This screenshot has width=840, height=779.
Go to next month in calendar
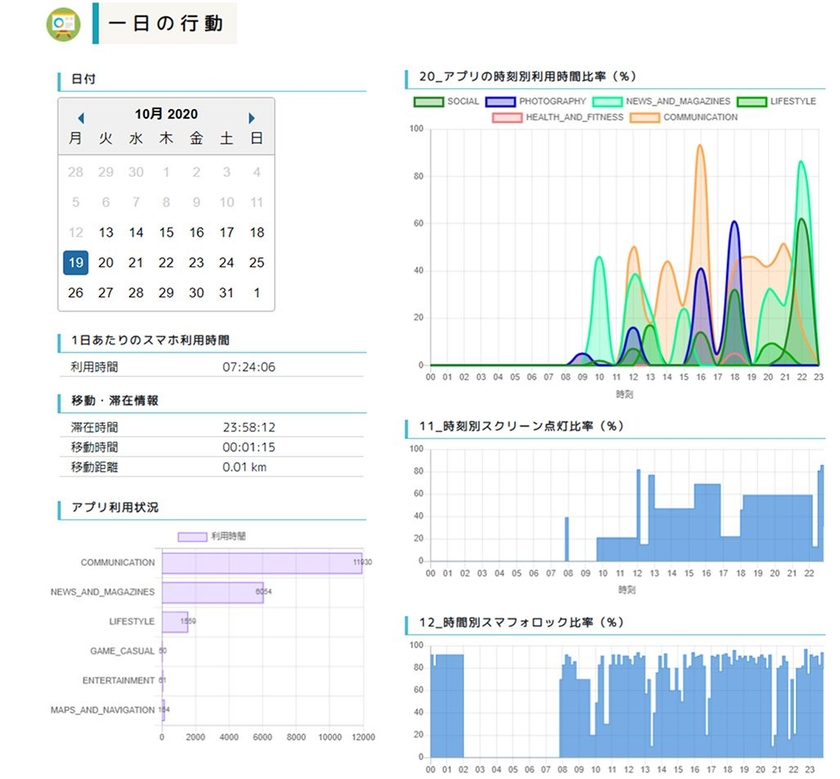(251, 118)
